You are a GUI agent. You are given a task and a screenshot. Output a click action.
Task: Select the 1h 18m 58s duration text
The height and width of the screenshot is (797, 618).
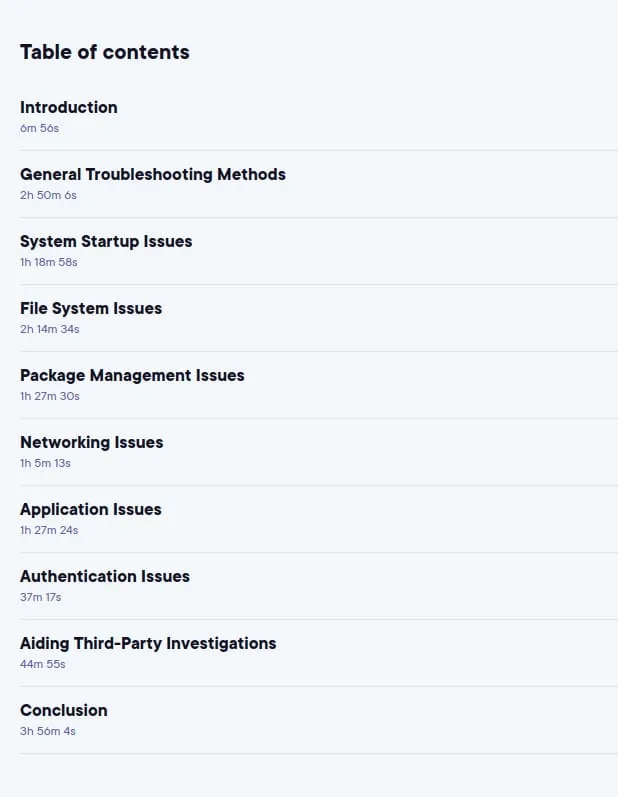(x=49, y=262)
